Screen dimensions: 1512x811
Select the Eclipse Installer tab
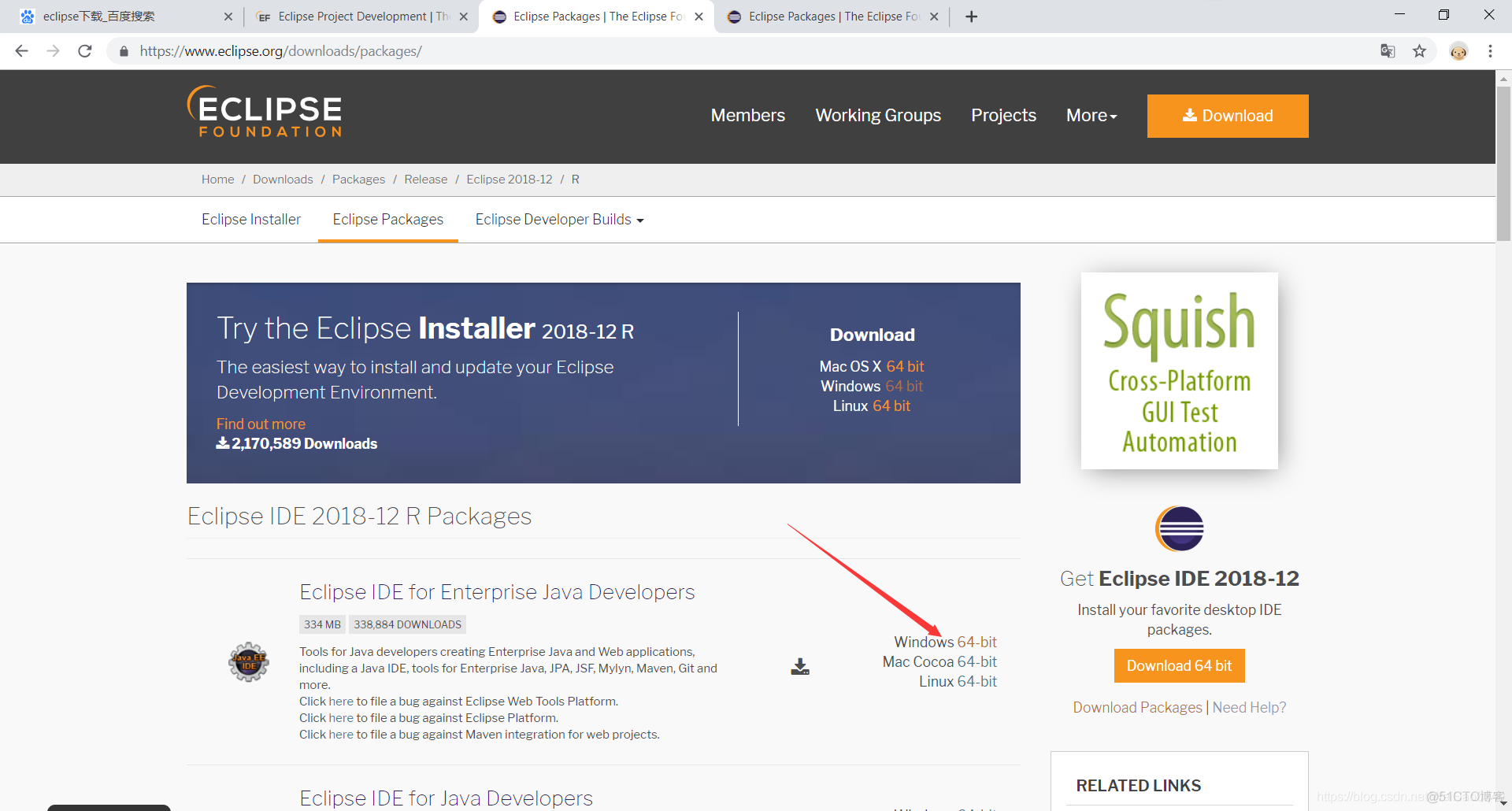(x=251, y=220)
